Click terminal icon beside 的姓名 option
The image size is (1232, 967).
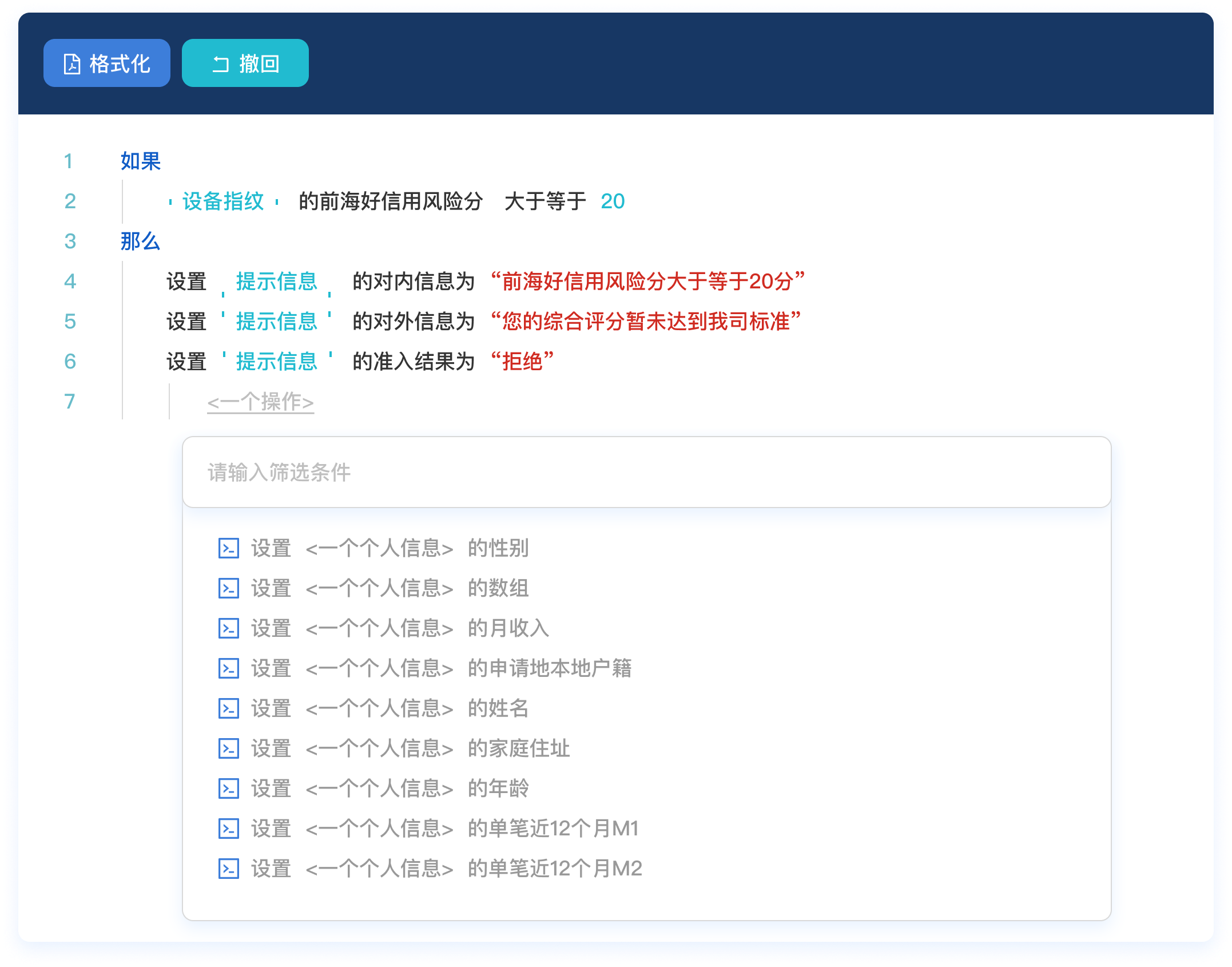pos(229,708)
